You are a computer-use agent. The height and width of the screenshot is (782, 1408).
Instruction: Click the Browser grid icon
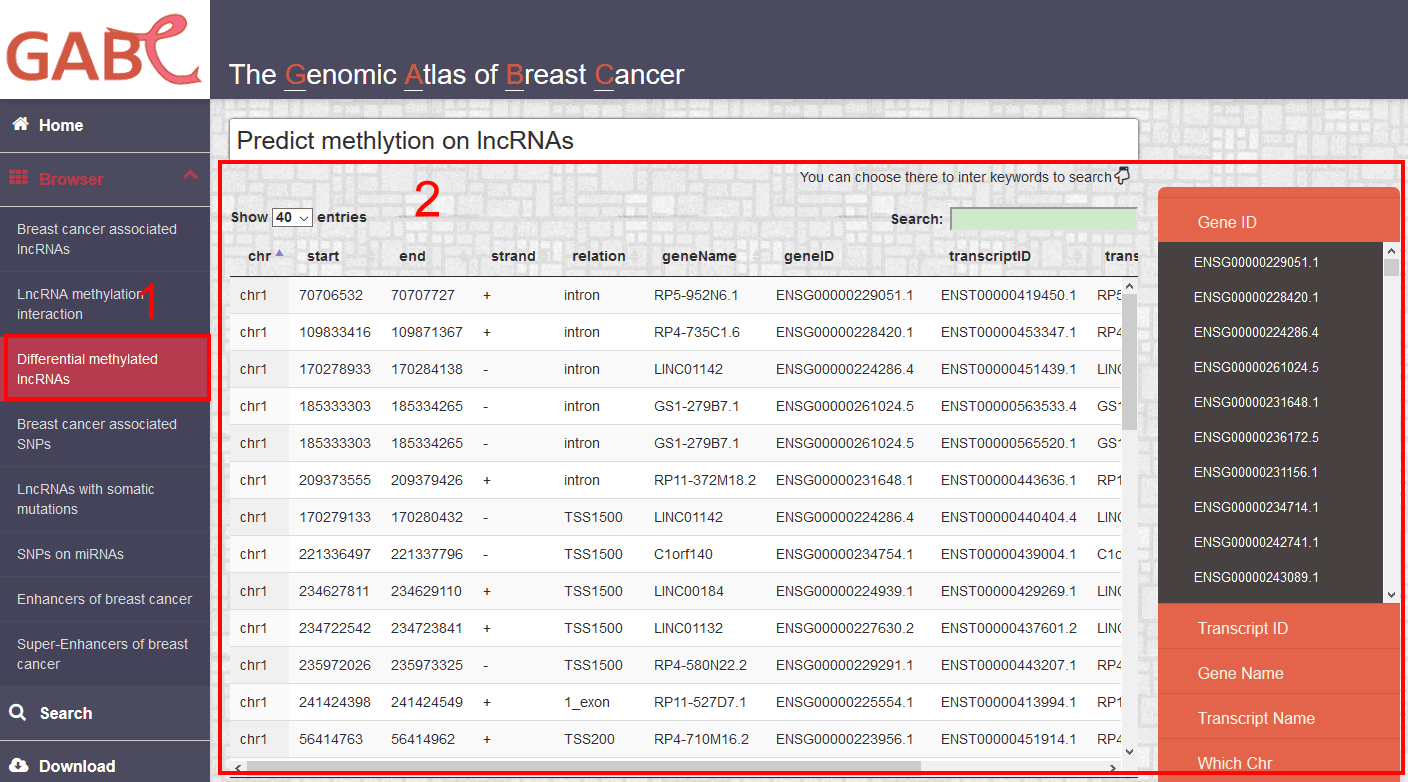click(18, 178)
